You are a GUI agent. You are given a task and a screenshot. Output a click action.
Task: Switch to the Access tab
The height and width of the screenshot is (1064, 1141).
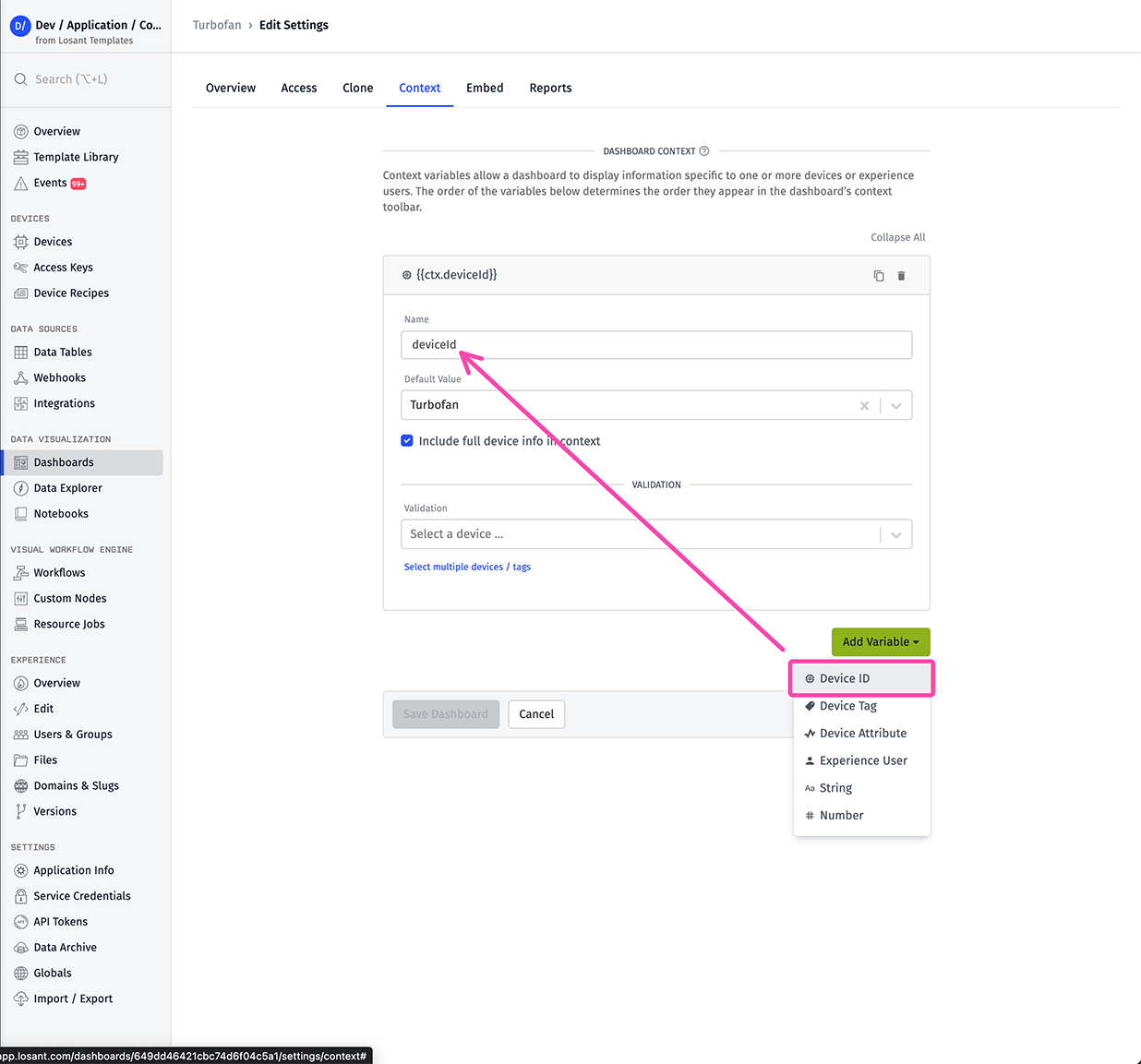(298, 89)
